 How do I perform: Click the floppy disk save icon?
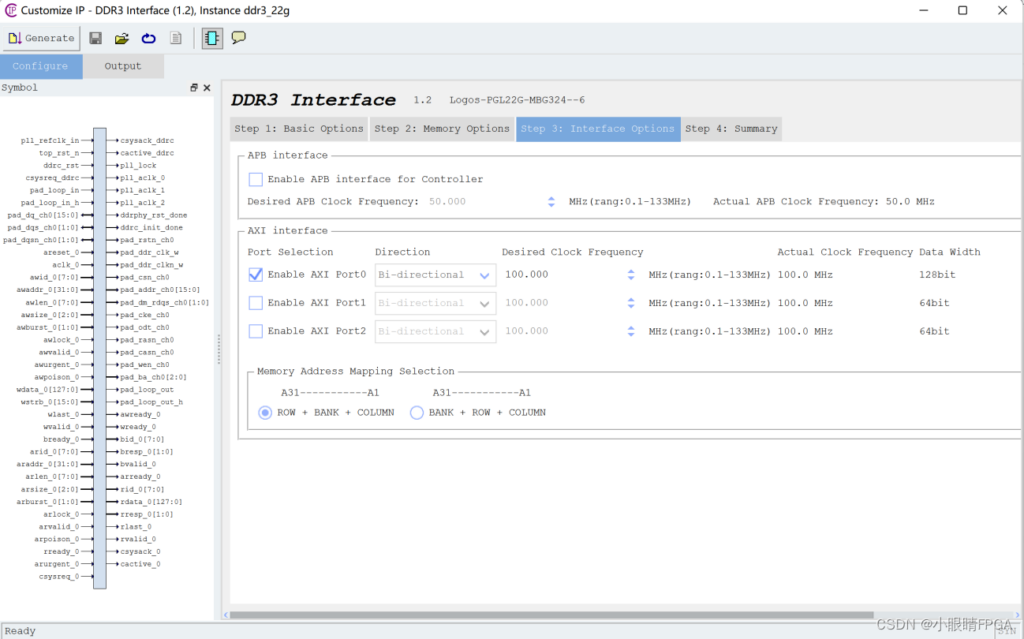[95, 38]
